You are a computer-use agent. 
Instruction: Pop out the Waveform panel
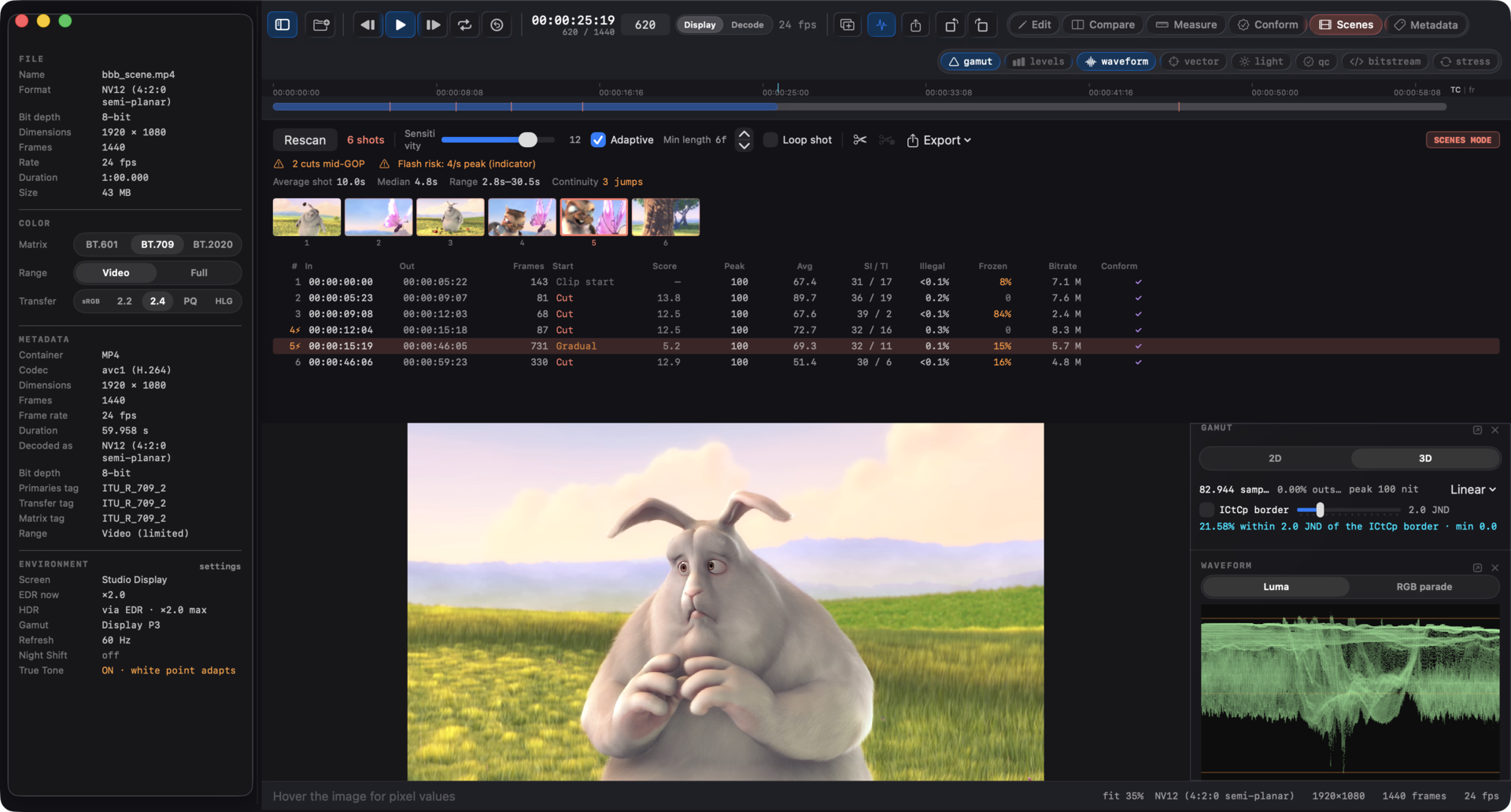(x=1477, y=567)
